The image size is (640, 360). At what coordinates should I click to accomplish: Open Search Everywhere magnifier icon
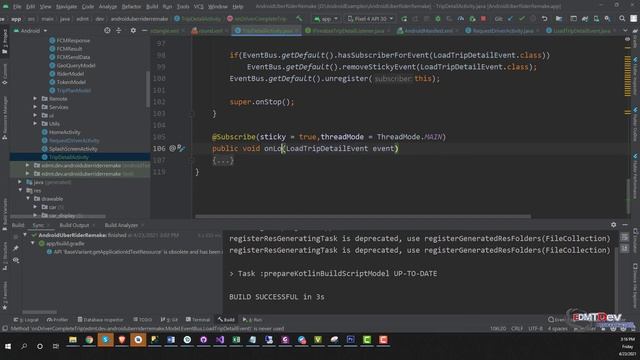pyautogui.click(x=622, y=19)
